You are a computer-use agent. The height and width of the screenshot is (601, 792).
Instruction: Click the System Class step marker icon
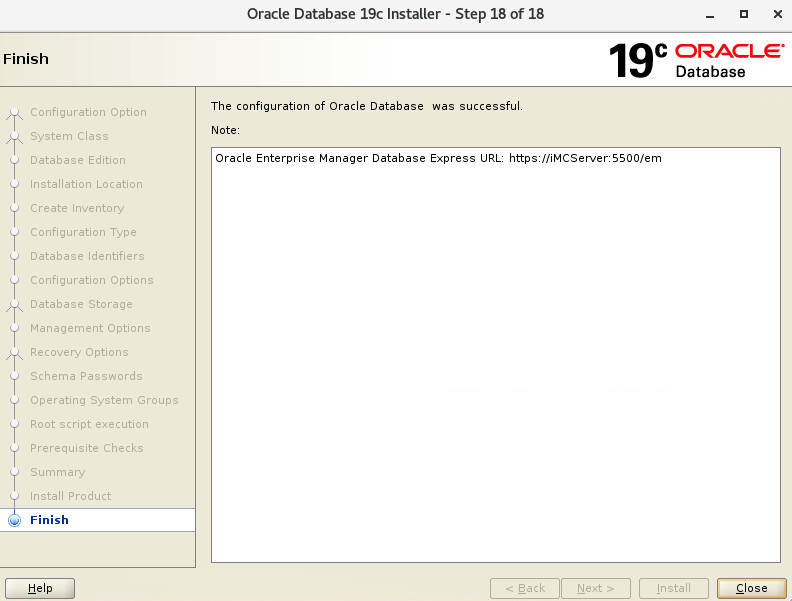tap(15, 137)
